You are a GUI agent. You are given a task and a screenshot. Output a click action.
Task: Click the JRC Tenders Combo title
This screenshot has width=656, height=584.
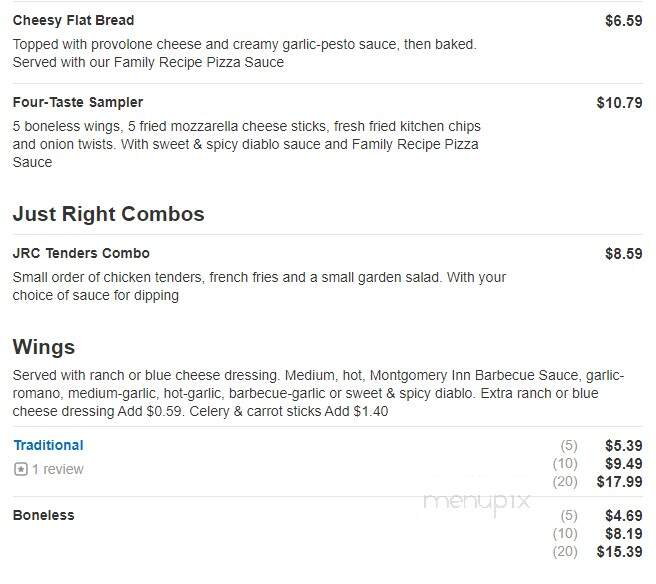tap(81, 253)
